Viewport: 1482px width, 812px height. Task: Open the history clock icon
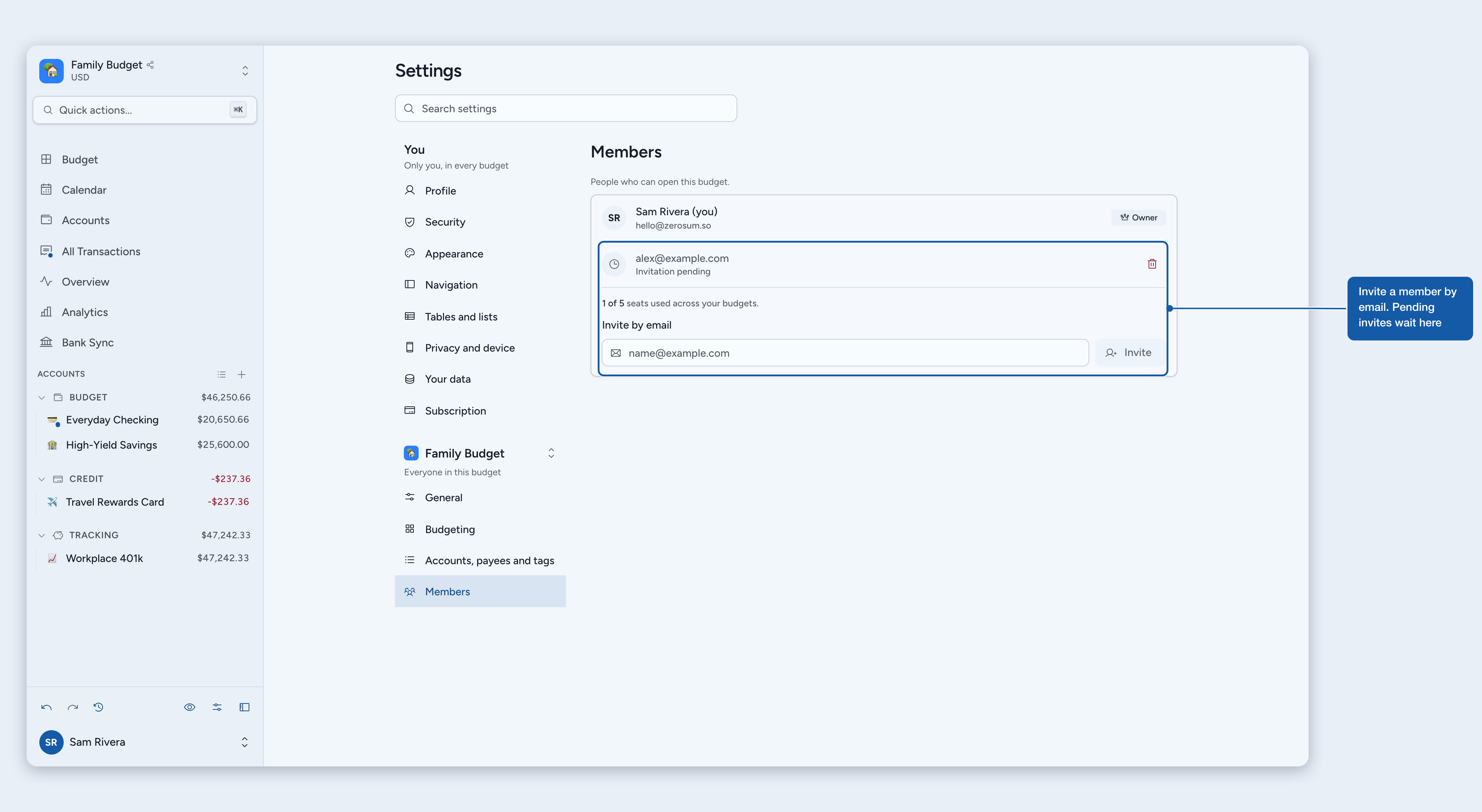coord(99,707)
